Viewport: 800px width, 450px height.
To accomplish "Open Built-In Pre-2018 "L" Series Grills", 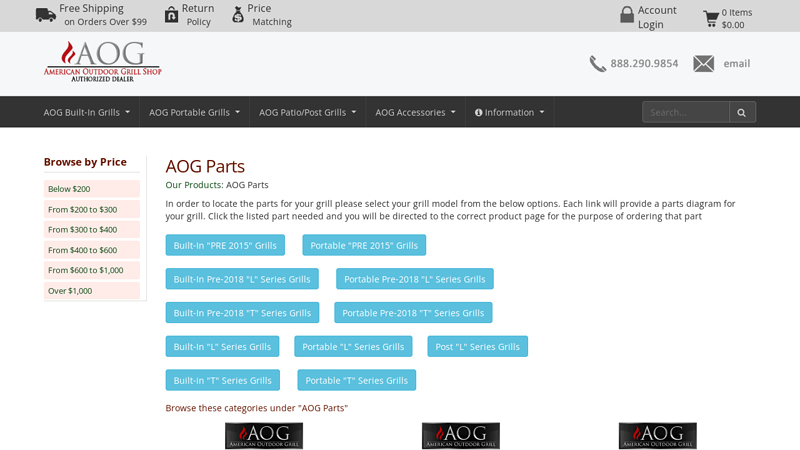I will (x=242, y=279).
